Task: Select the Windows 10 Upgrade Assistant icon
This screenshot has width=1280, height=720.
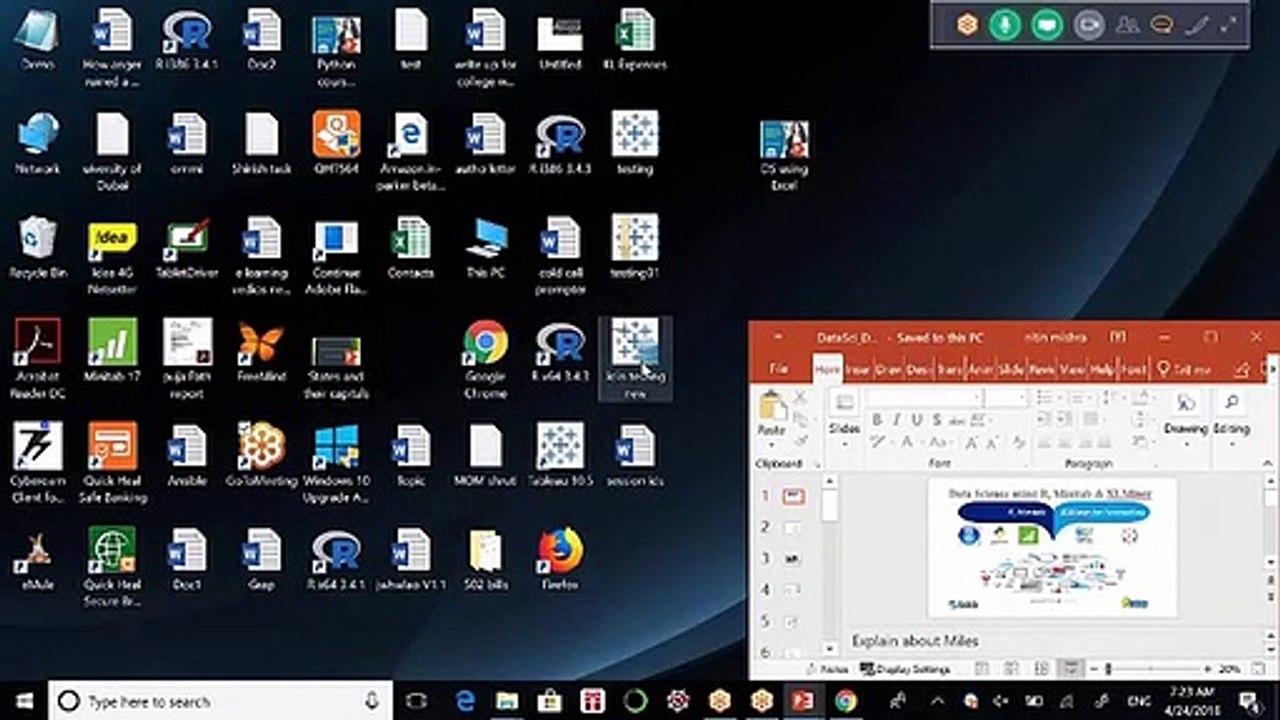Action: [336, 462]
